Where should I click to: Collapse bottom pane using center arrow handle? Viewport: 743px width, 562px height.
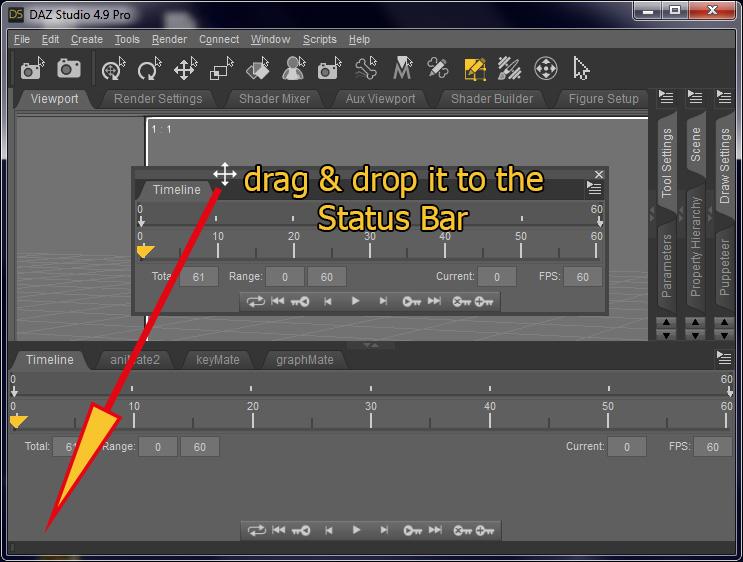371,345
